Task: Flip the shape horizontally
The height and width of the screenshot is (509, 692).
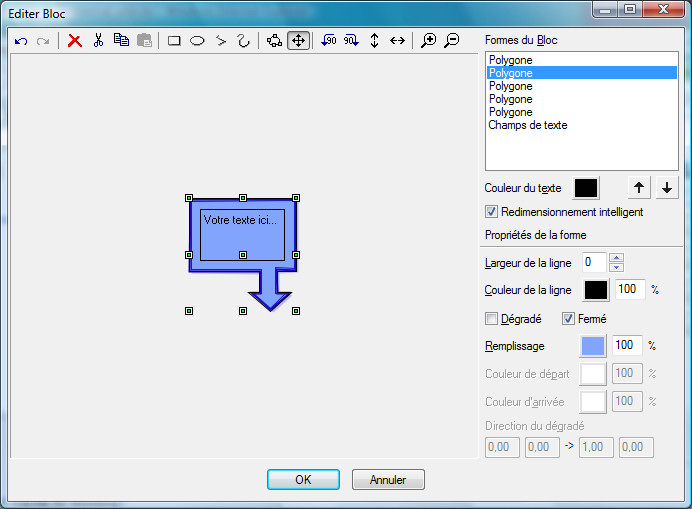Action: click(x=397, y=41)
